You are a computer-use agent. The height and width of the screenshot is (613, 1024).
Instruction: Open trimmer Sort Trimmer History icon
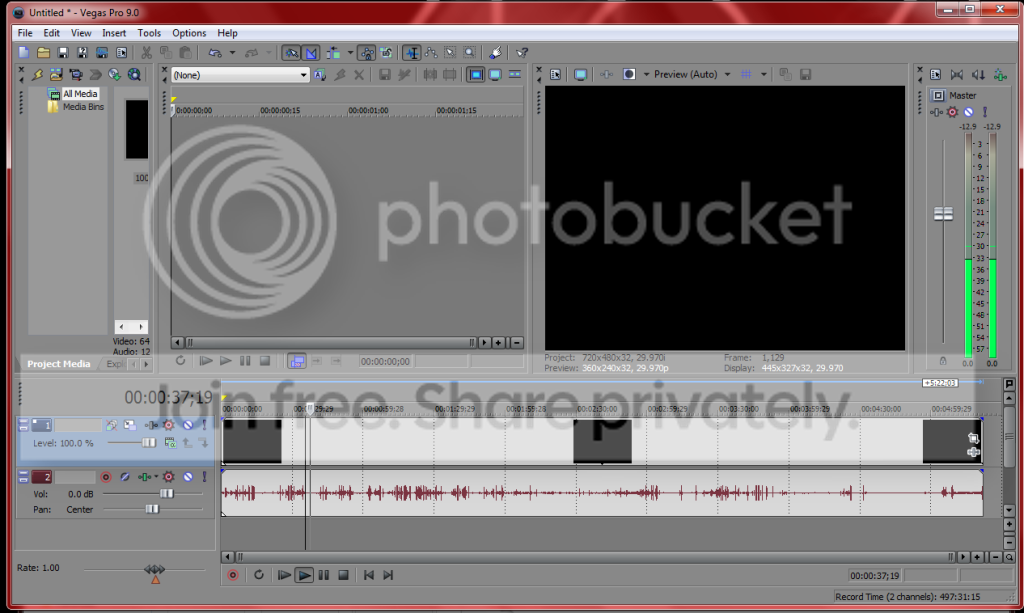tap(320, 75)
